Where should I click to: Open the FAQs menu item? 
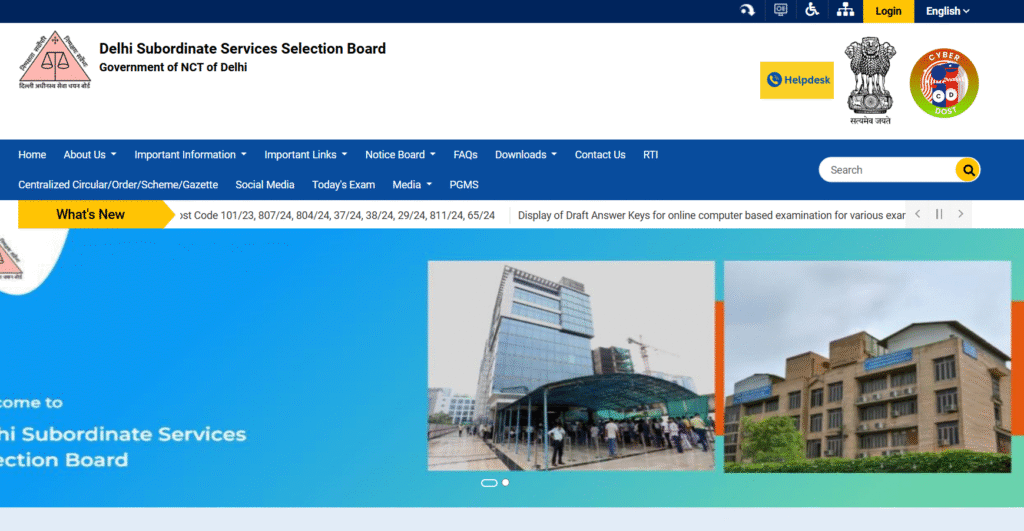(x=466, y=155)
